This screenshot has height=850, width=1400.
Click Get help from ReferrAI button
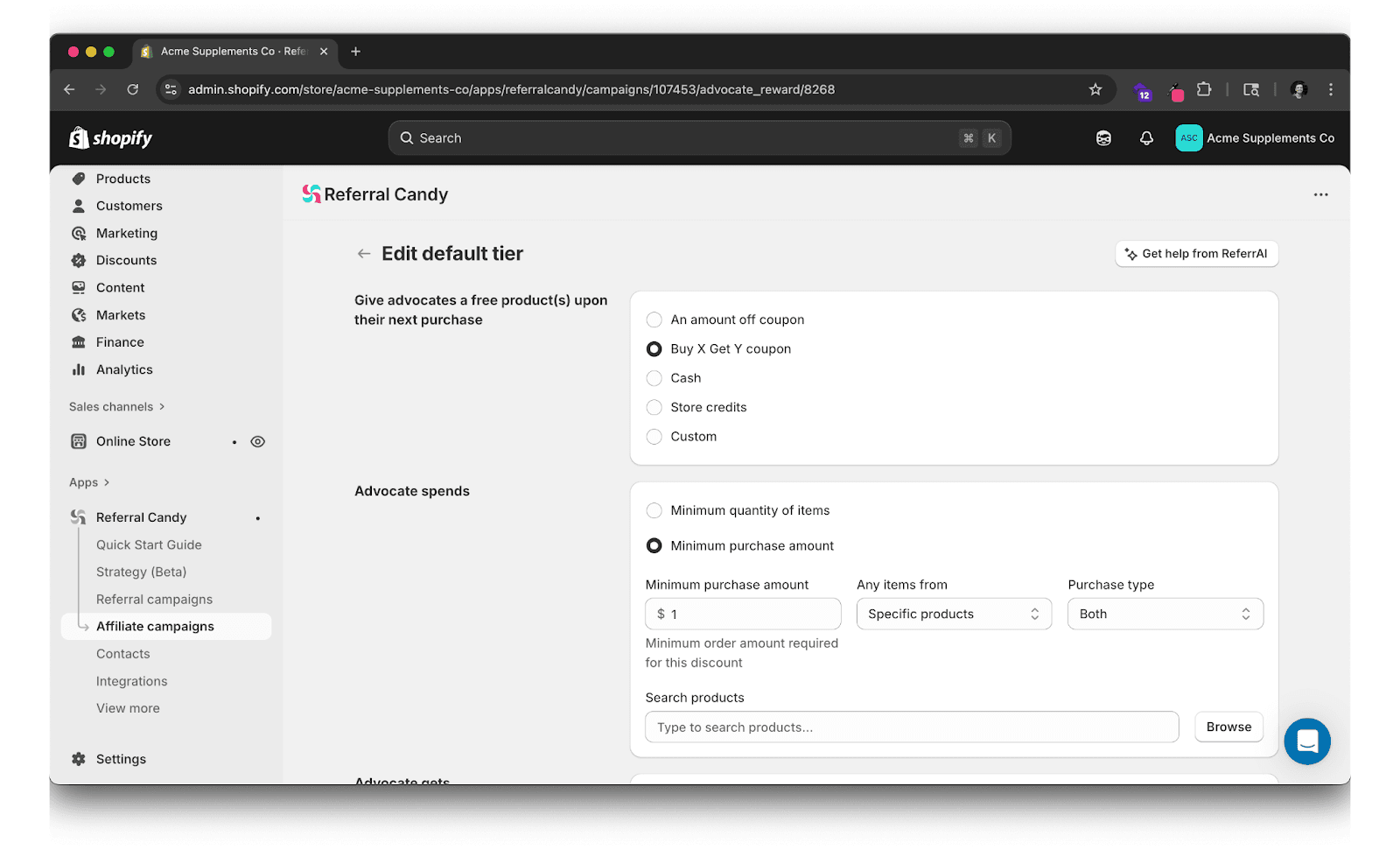coord(1196,254)
